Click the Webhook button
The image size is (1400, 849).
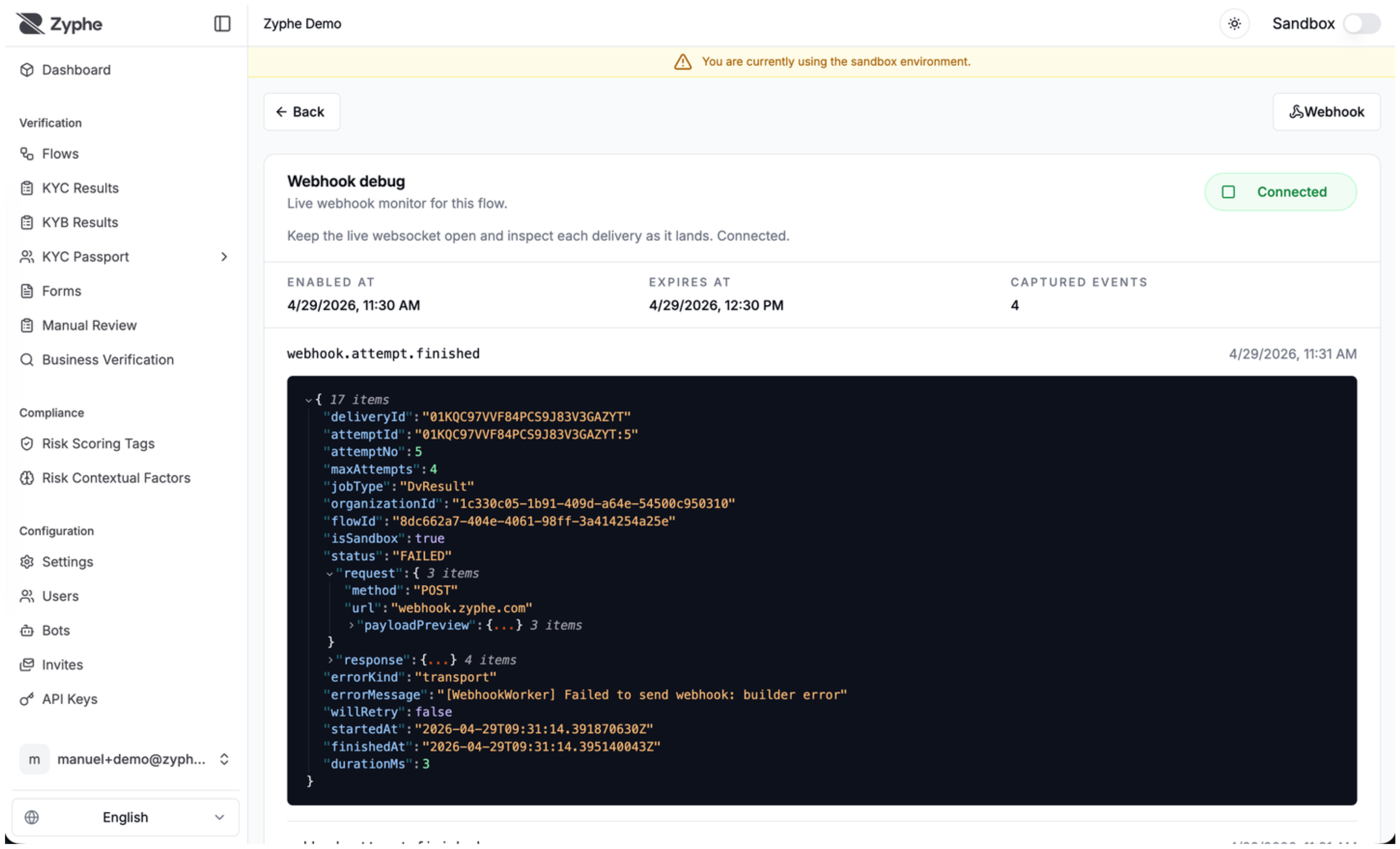coord(1326,112)
